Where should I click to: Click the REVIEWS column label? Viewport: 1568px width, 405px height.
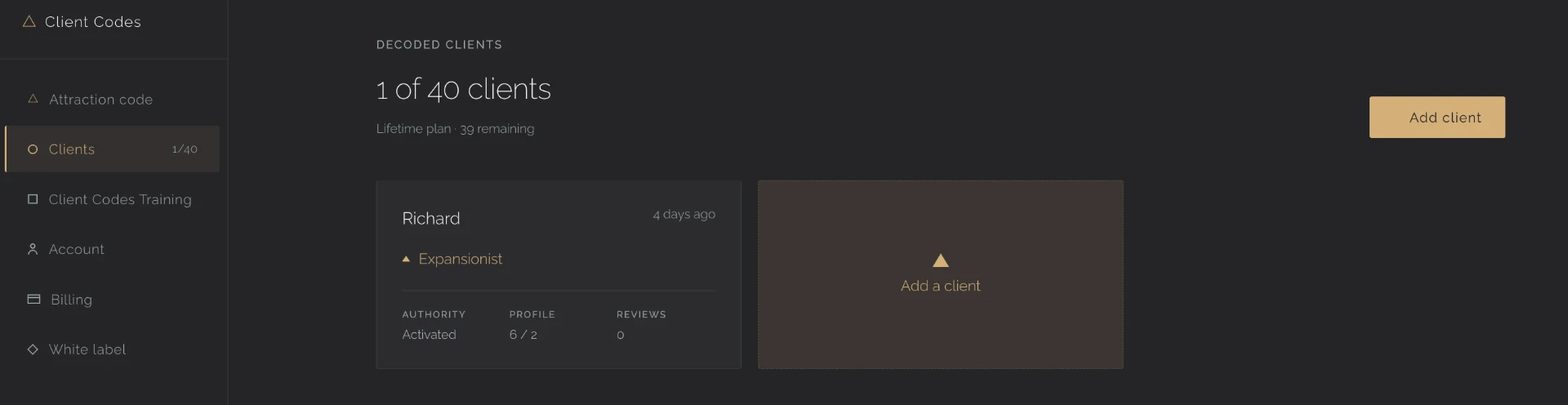641,314
